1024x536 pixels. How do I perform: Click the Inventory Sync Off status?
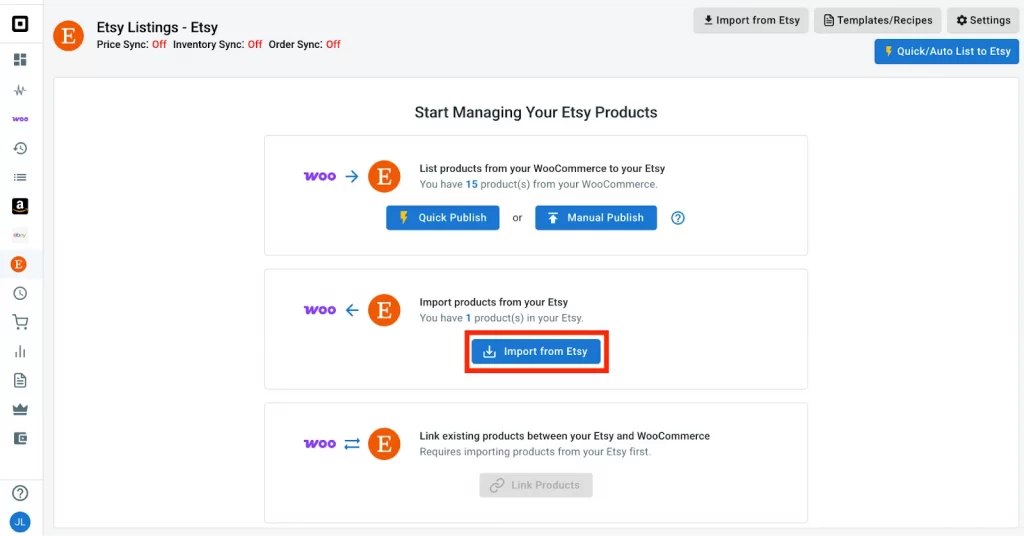pyautogui.click(x=255, y=44)
